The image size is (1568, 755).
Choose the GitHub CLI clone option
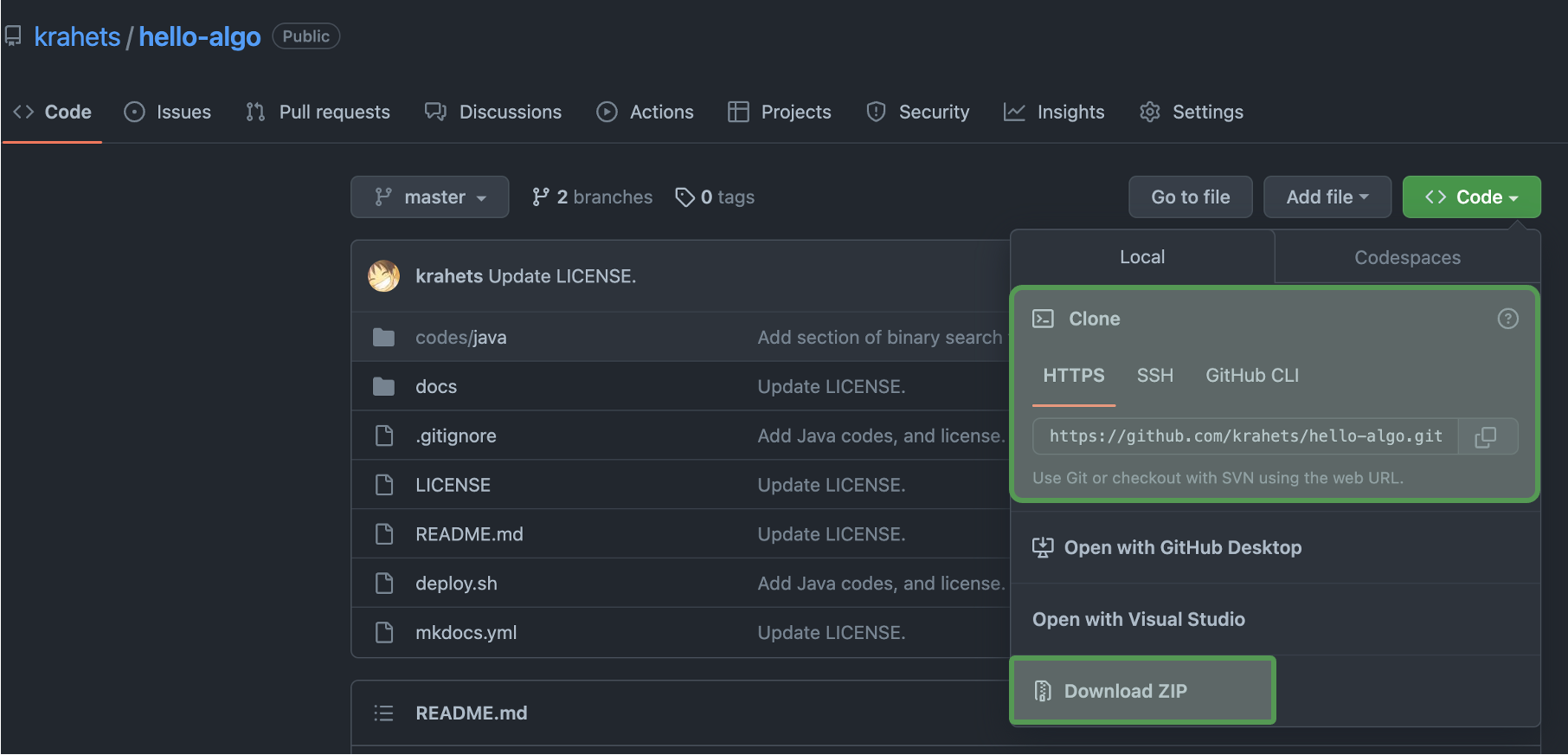1251,376
